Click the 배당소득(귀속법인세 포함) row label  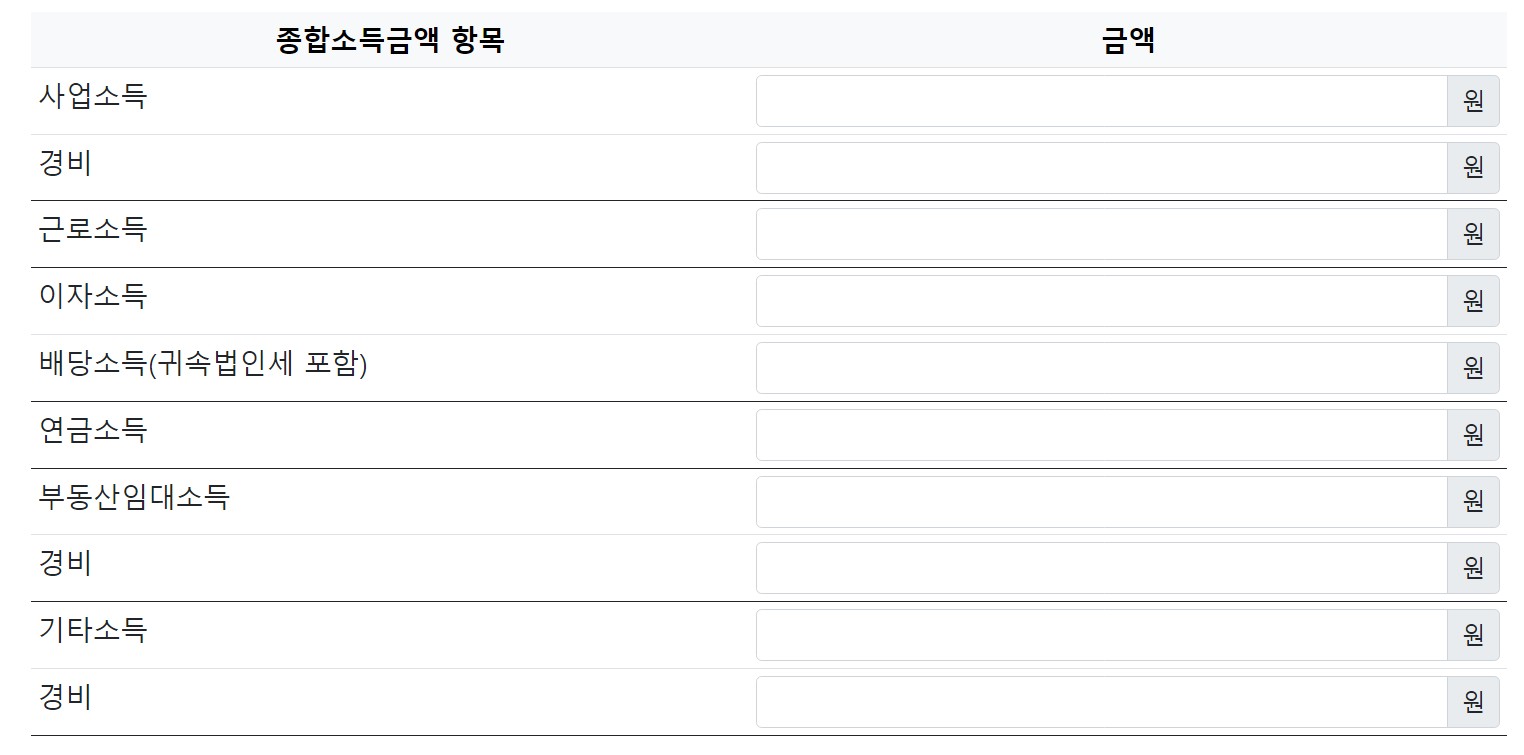point(203,364)
